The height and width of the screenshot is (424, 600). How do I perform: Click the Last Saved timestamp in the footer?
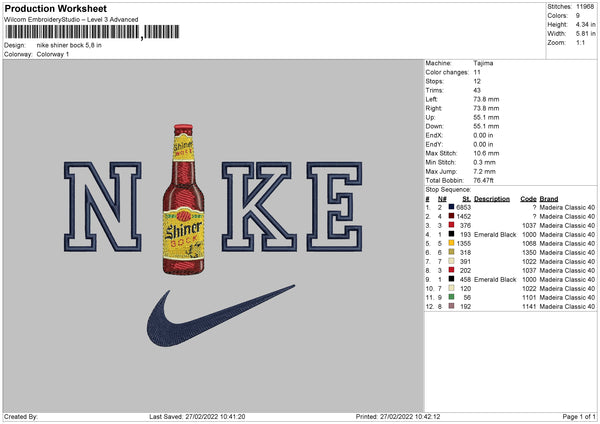click(x=197, y=416)
